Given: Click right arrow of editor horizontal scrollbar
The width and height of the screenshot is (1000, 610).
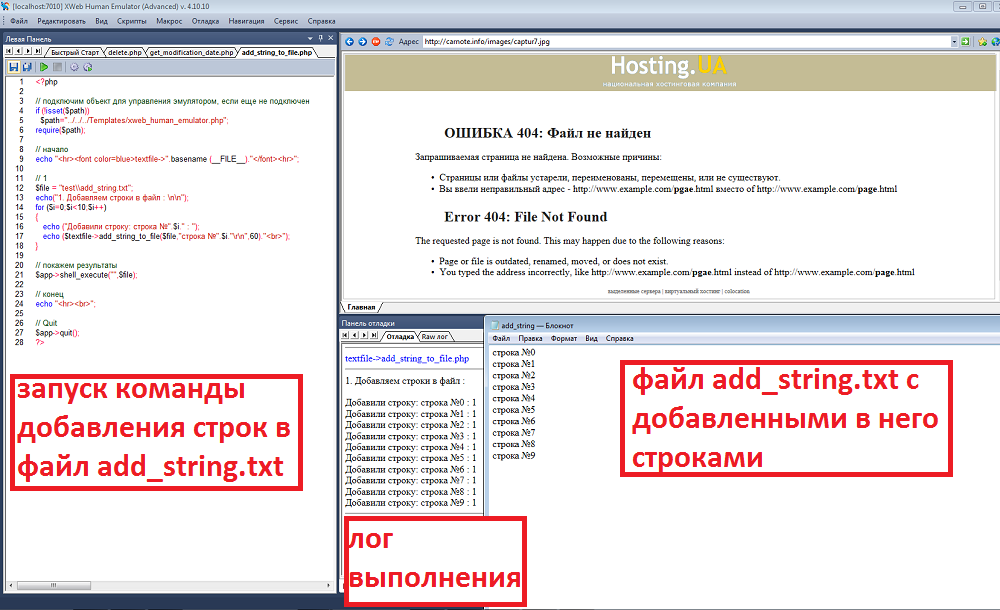Looking at the screenshot, I should [x=328, y=585].
